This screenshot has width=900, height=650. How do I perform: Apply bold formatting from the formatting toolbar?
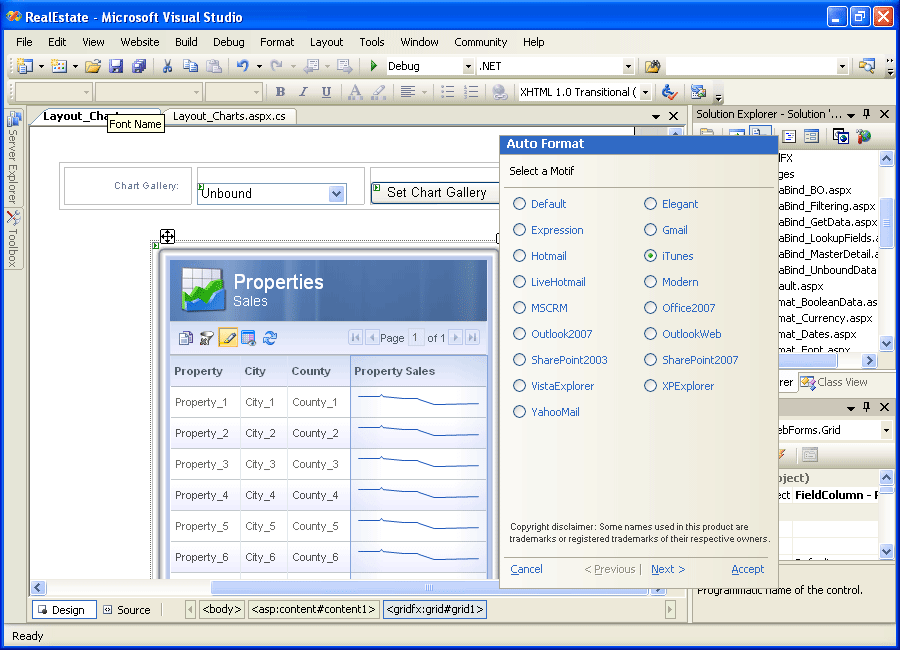click(281, 90)
